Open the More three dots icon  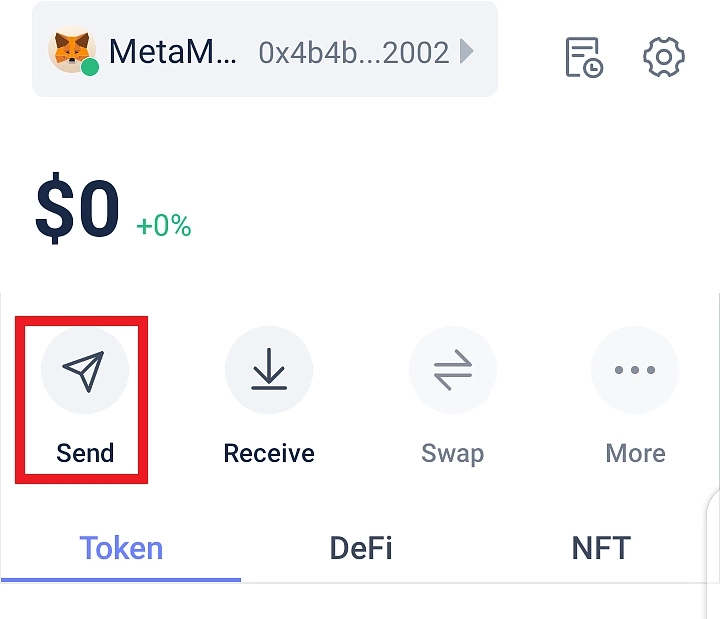point(635,370)
